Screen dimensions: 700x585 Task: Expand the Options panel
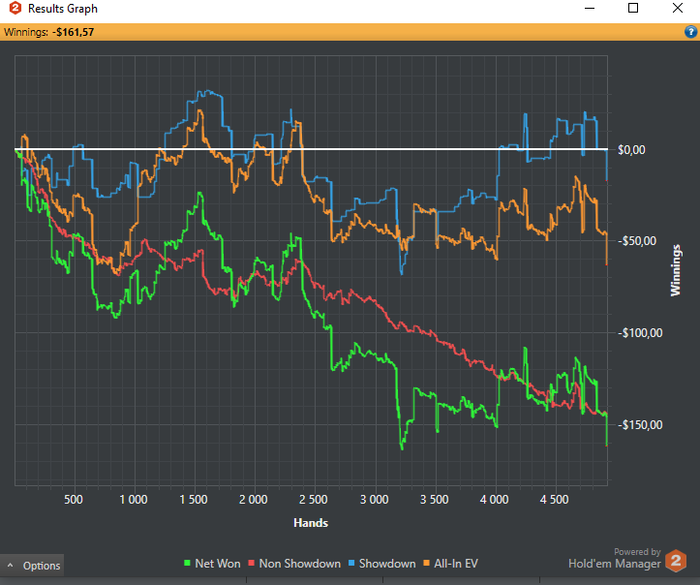coord(32,565)
